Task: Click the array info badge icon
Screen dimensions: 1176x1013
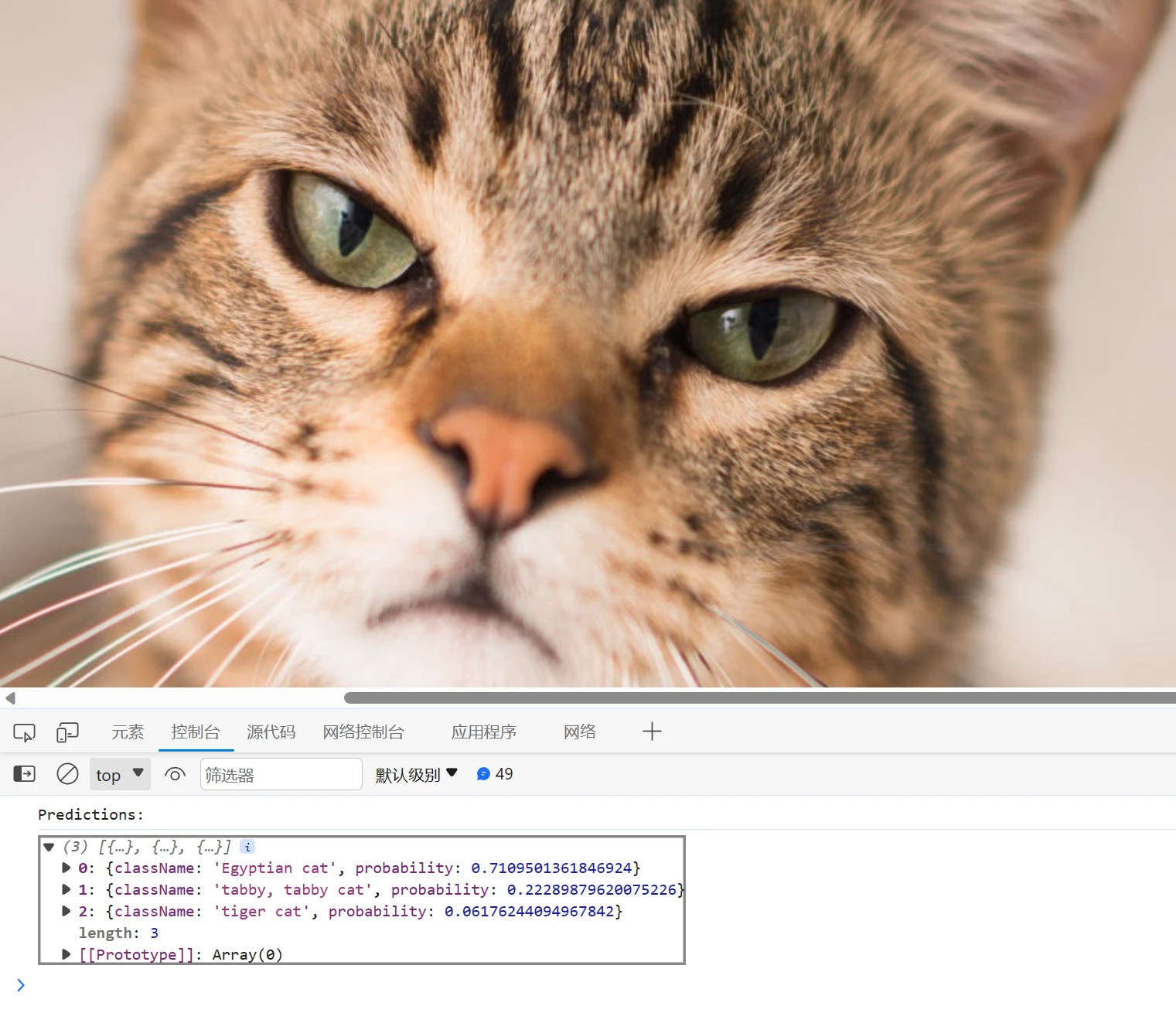Action: [247, 847]
